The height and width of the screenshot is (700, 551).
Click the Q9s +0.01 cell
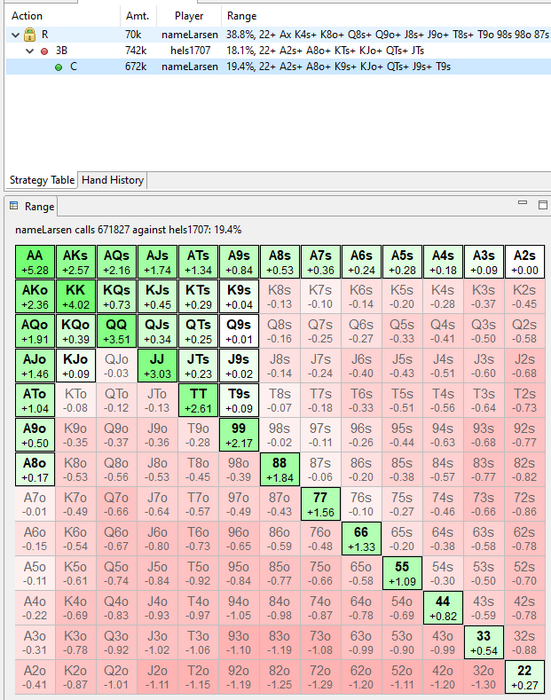click(239, 331)
